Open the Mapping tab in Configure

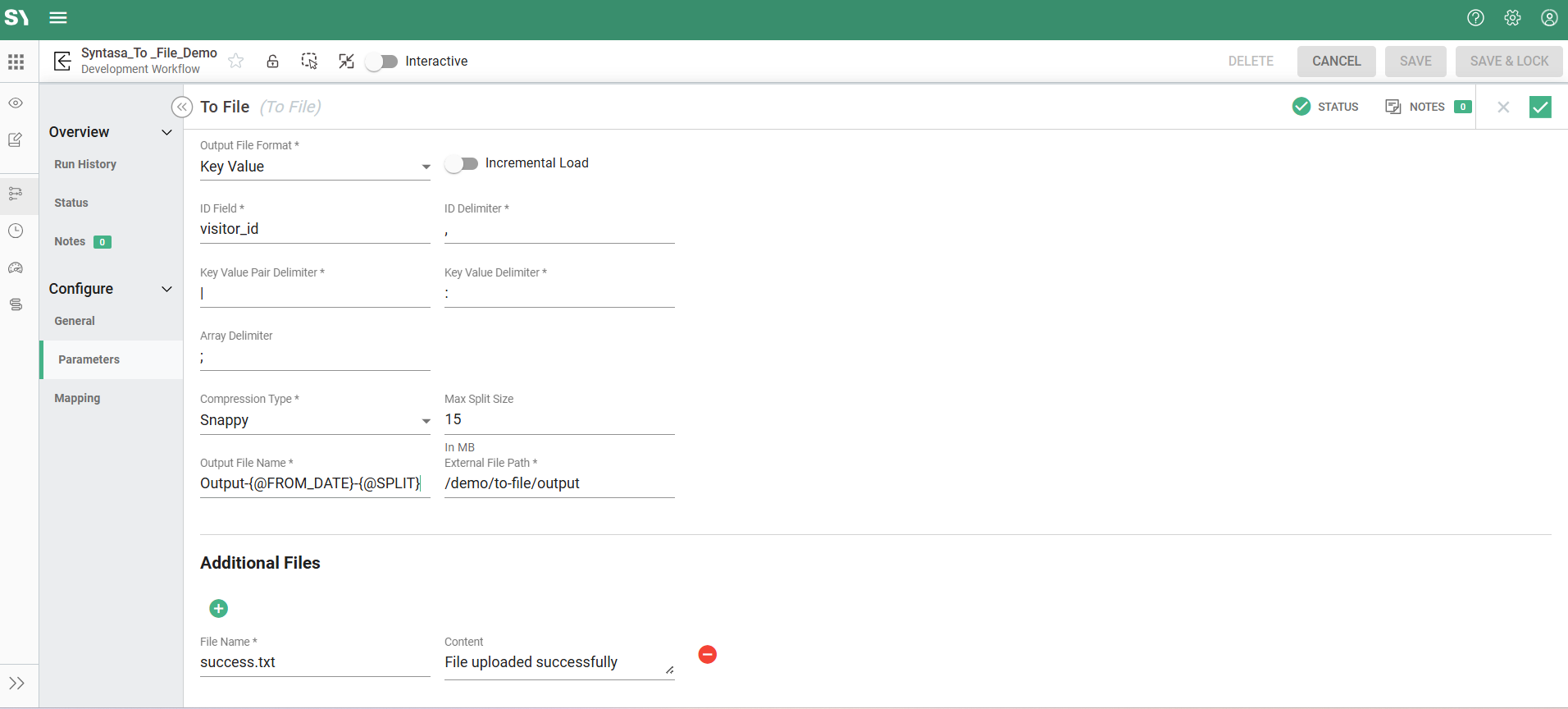point(77,398)
